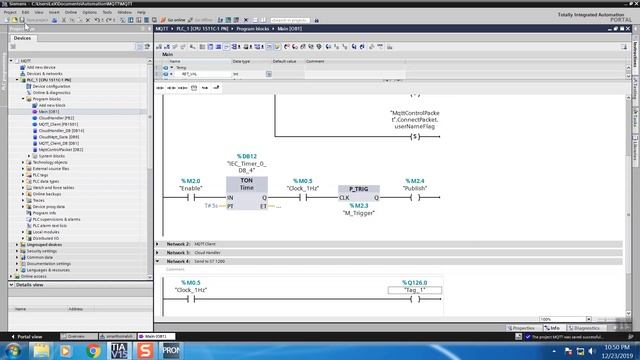Expand the PLC tags folder

23,175
